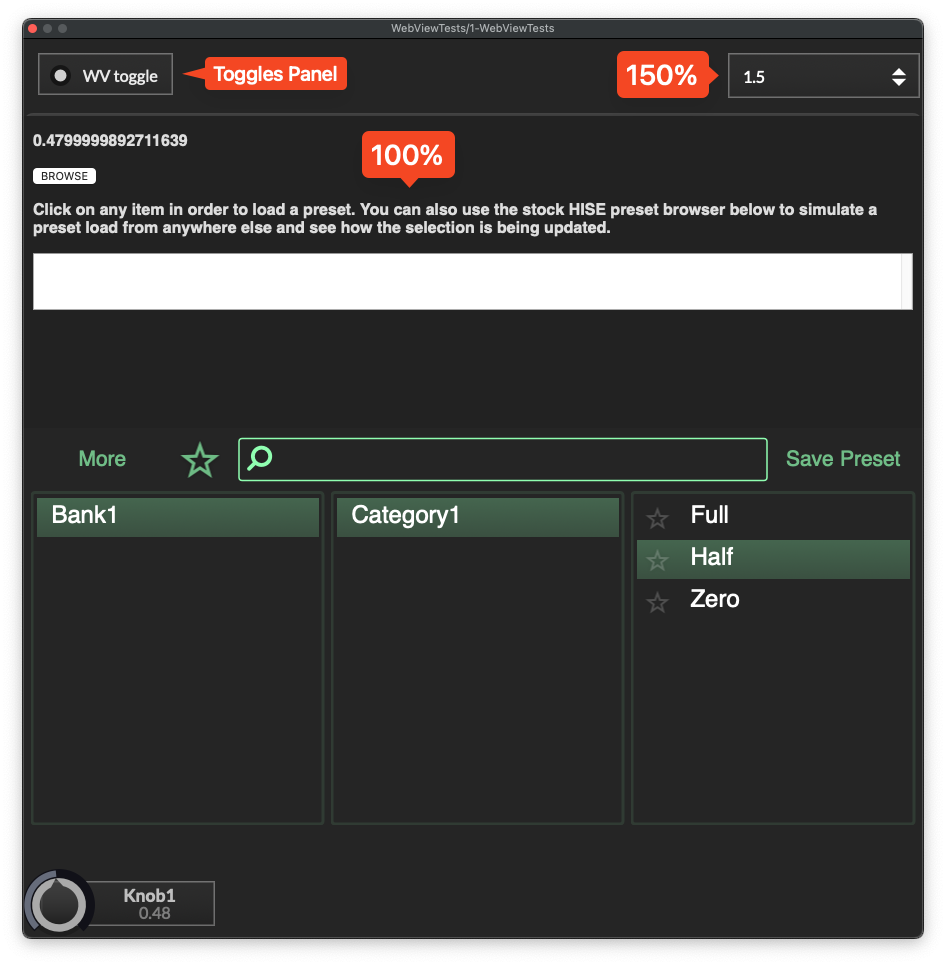Open the More menu
946x965 pixels.
[x=102, y=459]
